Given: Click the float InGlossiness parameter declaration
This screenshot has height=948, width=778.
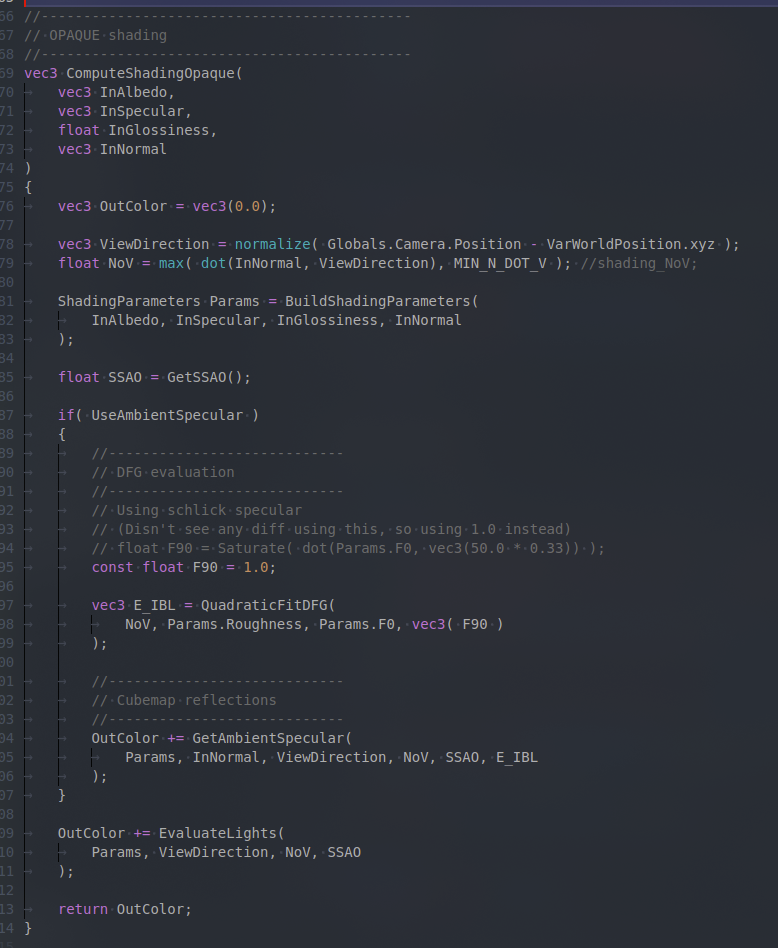Looking at the screenshot, I should (x=137, y=130).
